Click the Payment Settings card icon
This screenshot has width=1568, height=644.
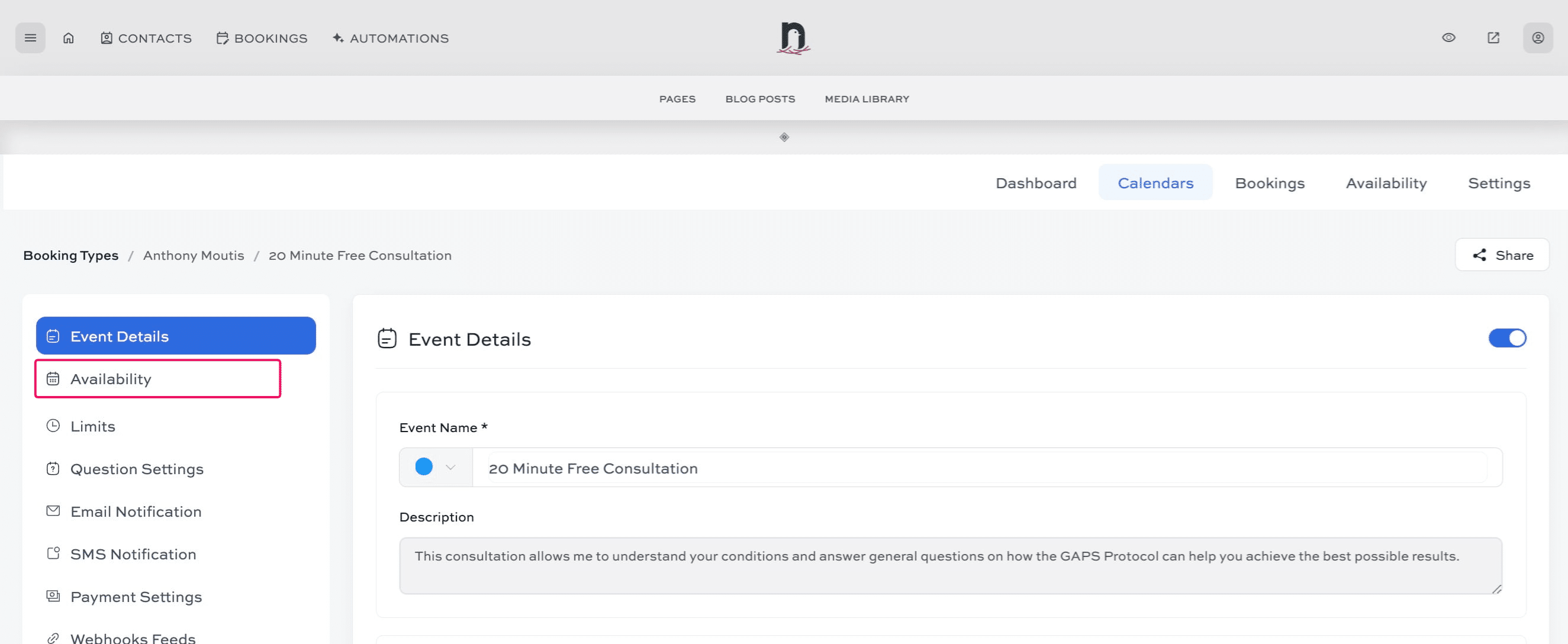[x=53, y=596]
